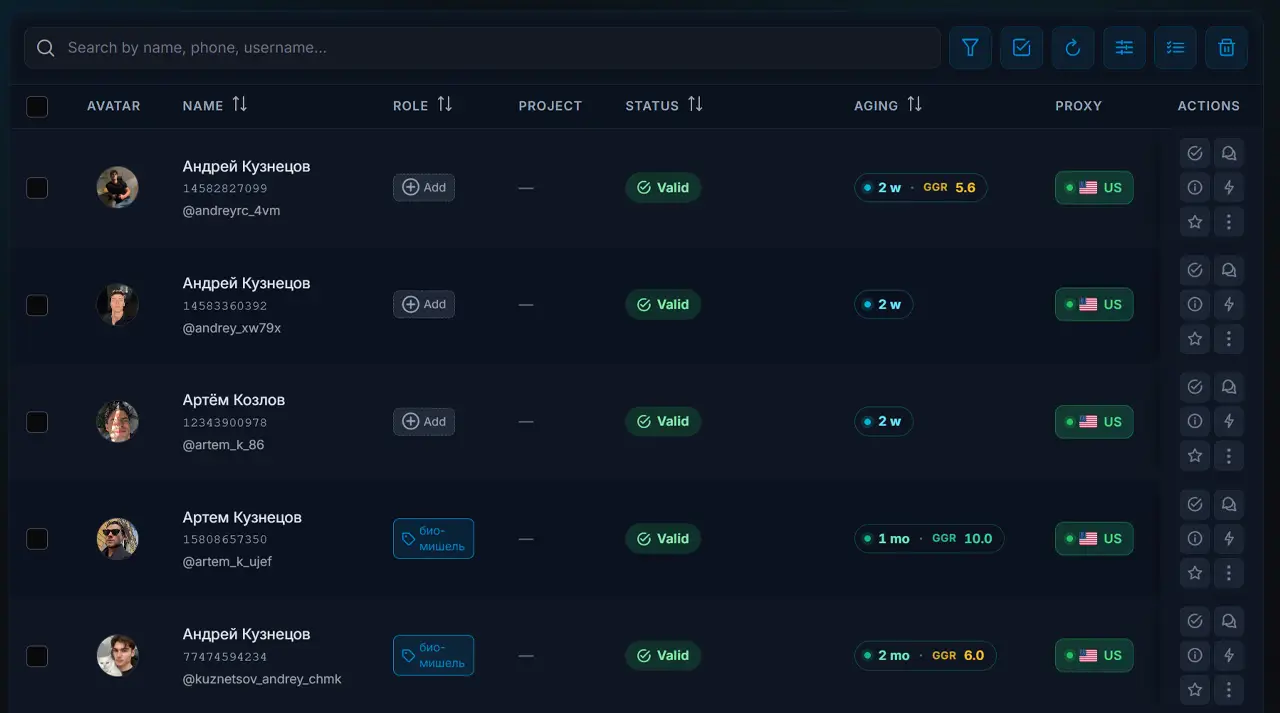
Task: Click the lightning icon for @artem_k_ujef
Action: (1229, 538)
